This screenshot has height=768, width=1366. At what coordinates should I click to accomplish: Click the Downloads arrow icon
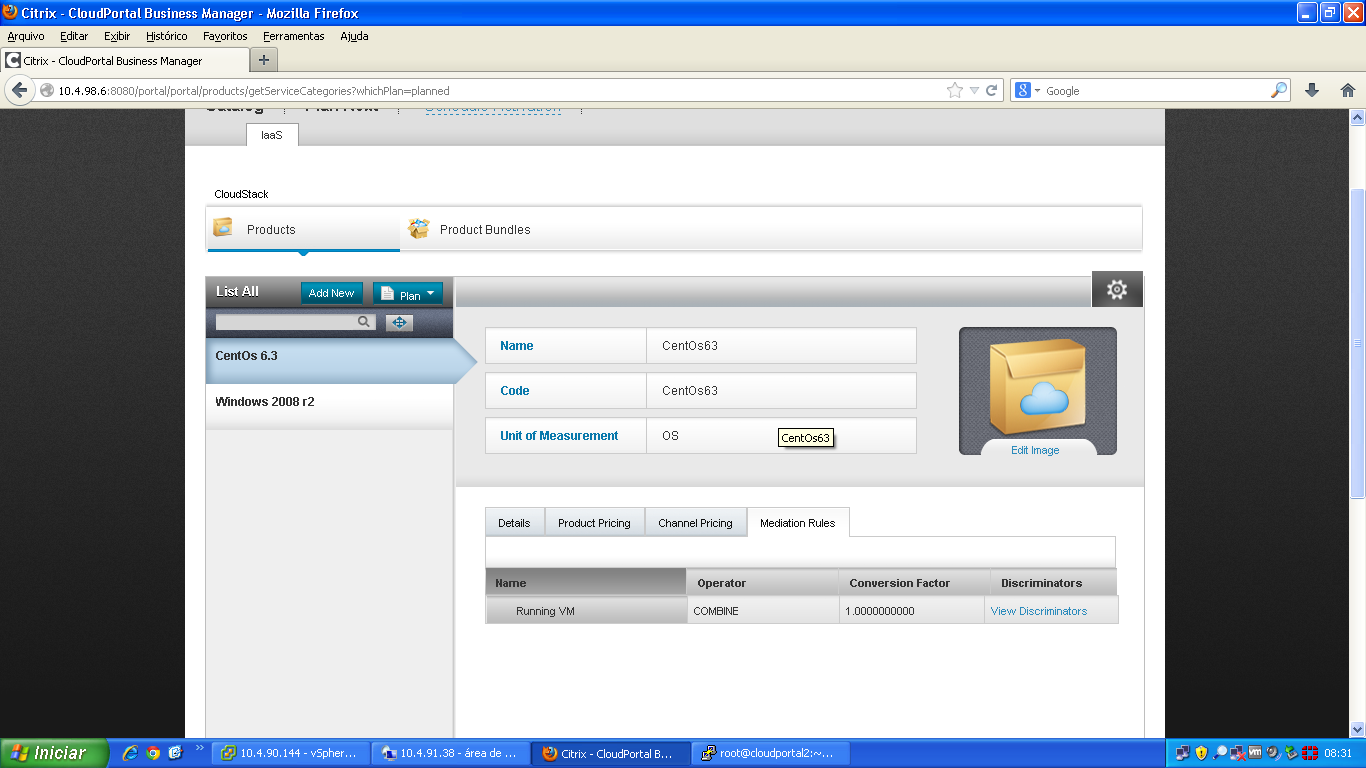pos(1312,90)
